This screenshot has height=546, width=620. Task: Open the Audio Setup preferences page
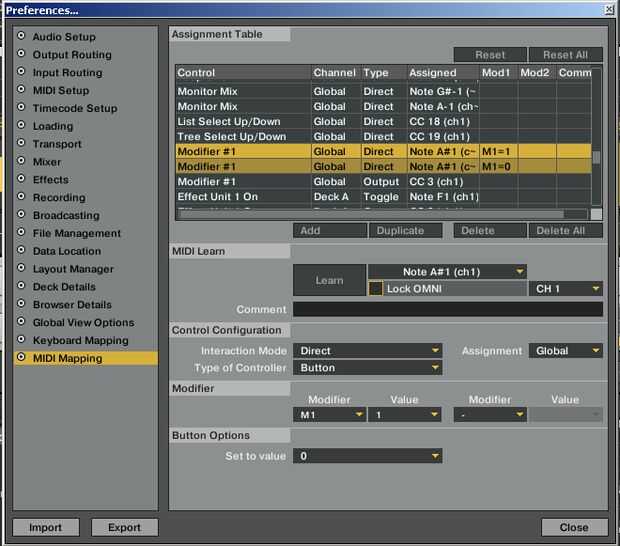coord(64,37)
